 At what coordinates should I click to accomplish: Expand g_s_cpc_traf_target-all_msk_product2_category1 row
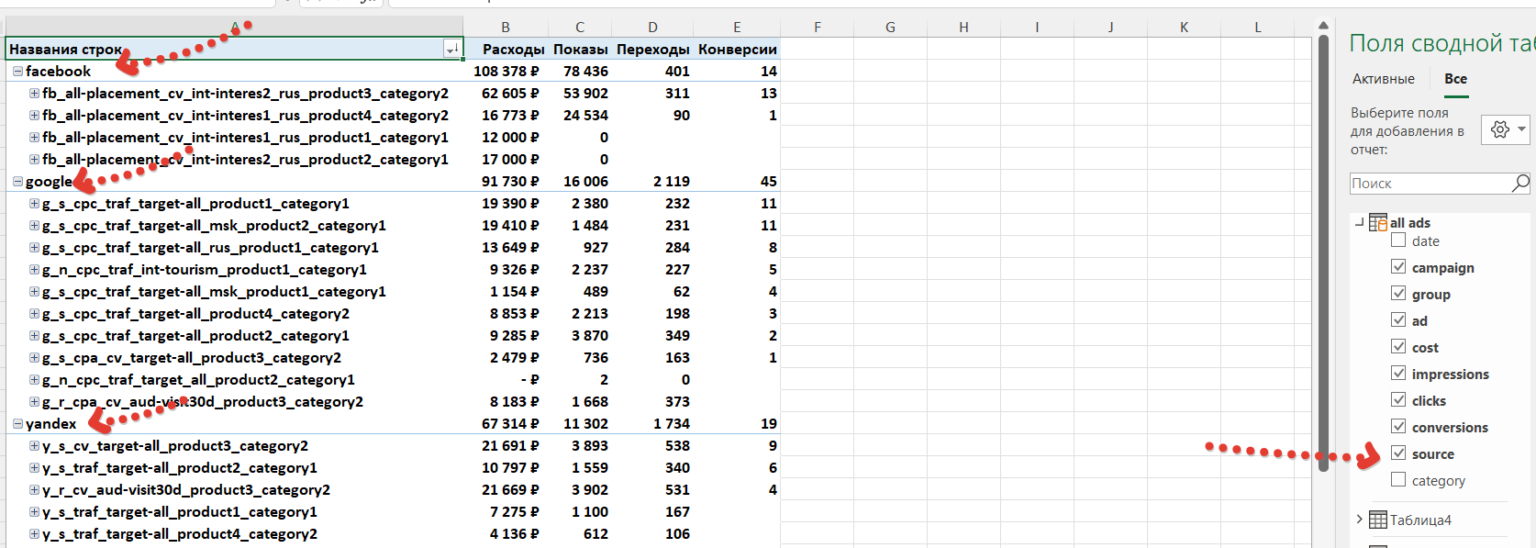point(35,225)
